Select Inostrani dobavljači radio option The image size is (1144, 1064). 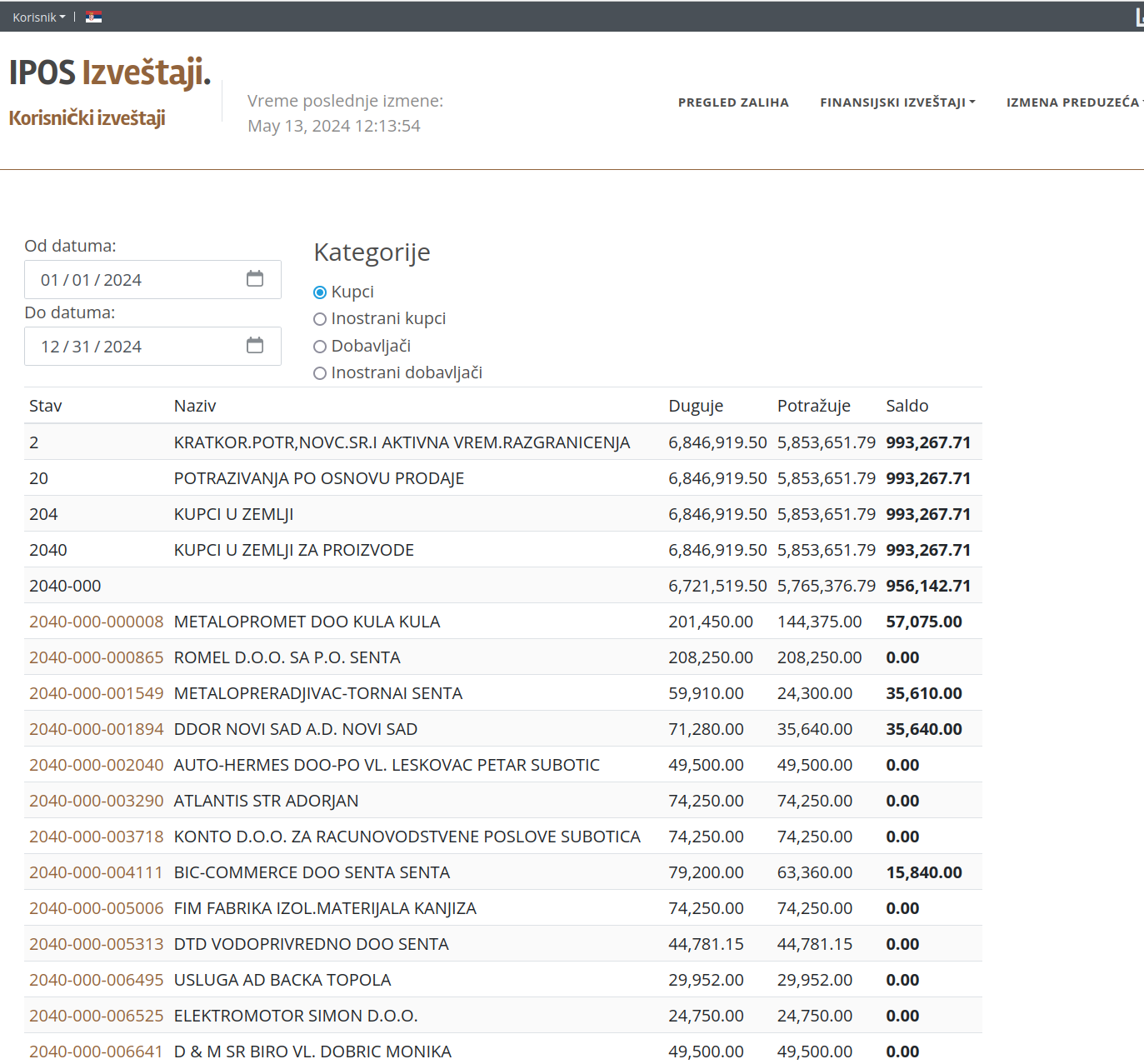coord(320,373)
